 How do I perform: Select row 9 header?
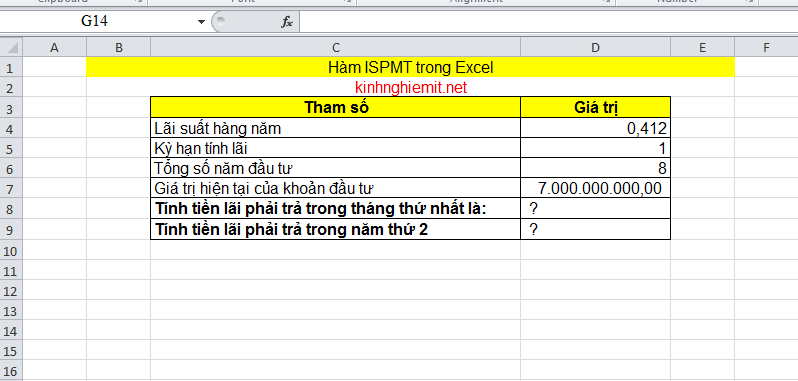click(x=11, y=230)
